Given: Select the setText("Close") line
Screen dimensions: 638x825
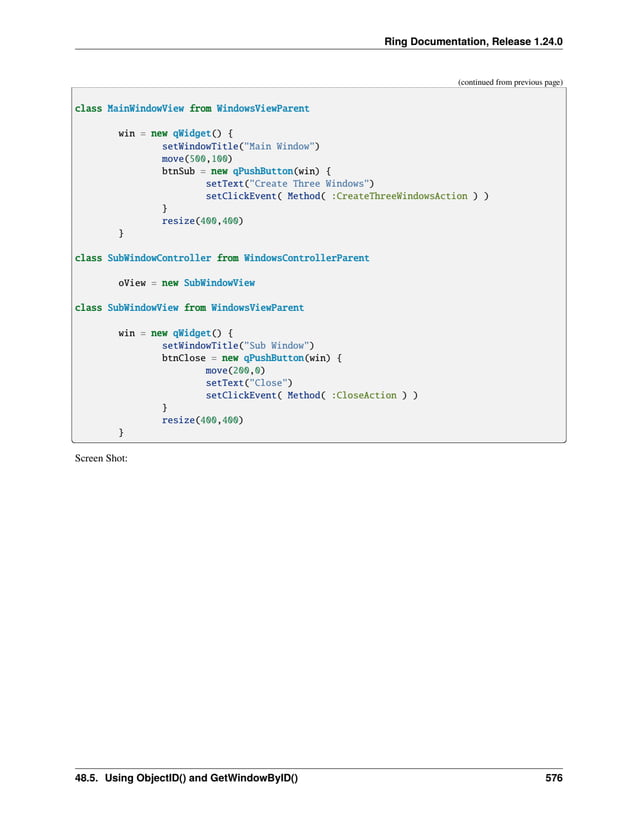Looking at the screenshot, I should click(249, 383).
